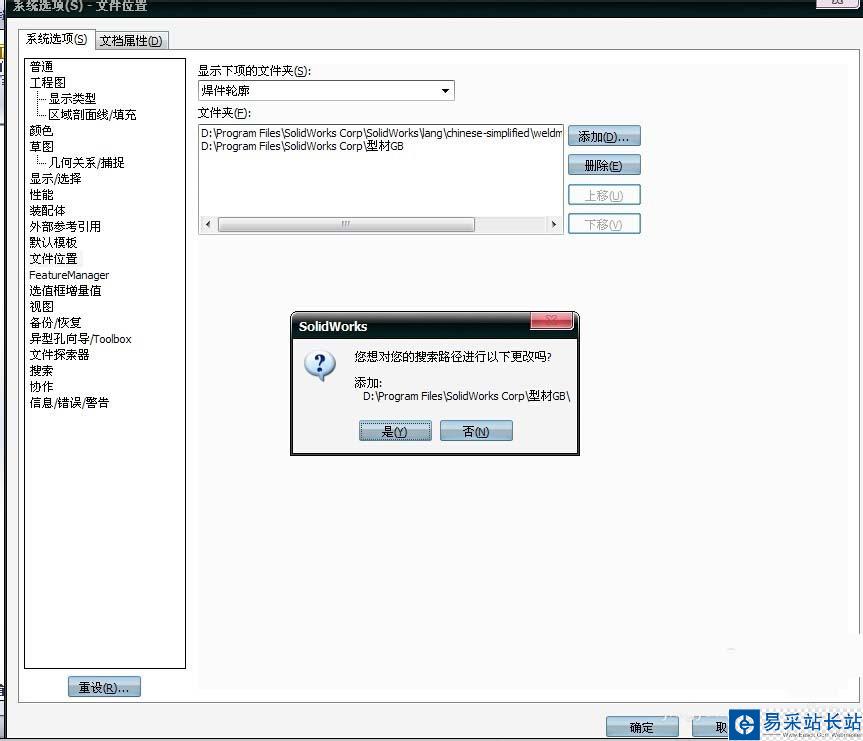Select 普通 in options tree
Viewport: 863px width, 741px height.
point(41,67)
